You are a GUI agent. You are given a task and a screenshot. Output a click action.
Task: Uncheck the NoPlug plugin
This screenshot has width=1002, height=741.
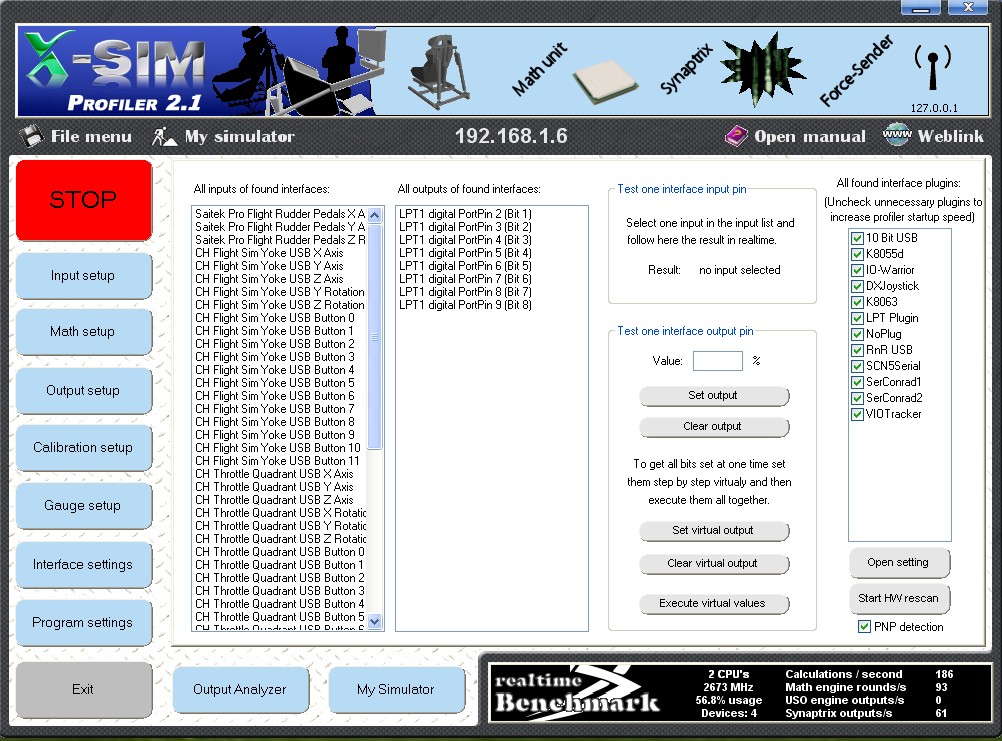click(858, 334)
